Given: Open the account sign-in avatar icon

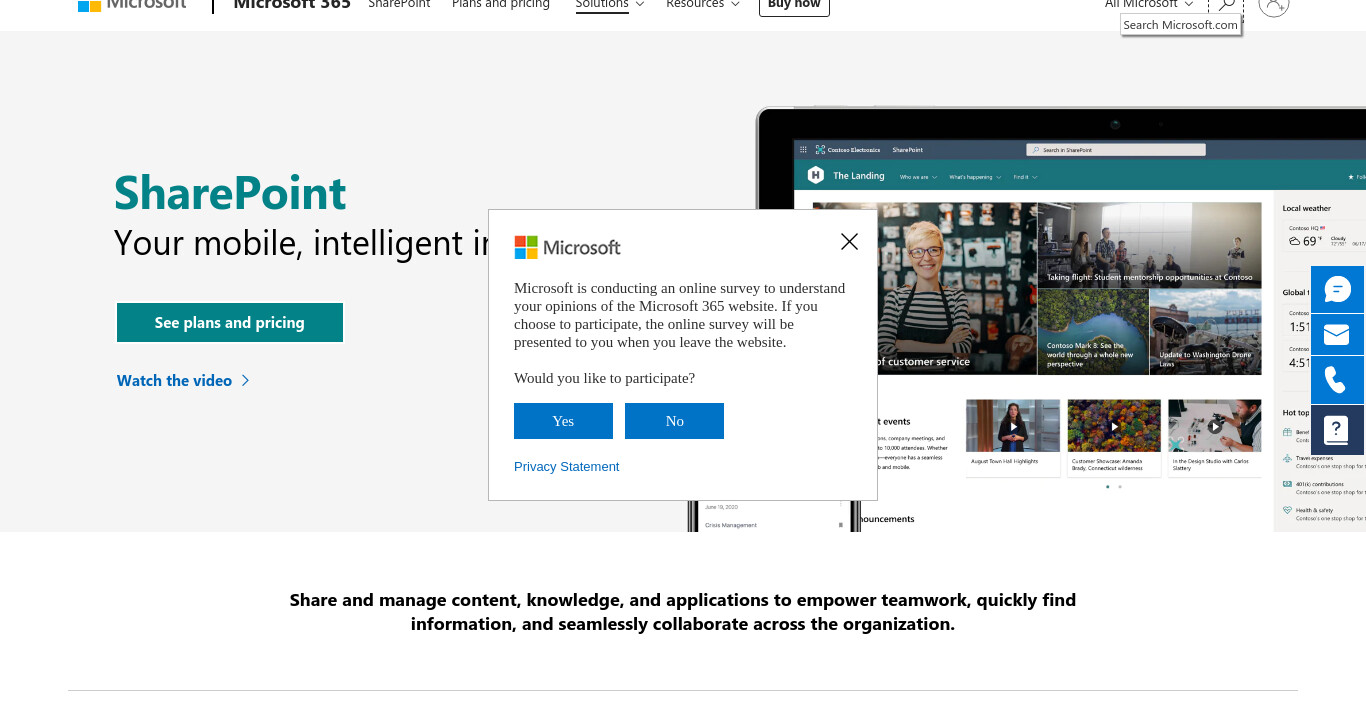Looking at the screenshot, I should coord(1273,5).
